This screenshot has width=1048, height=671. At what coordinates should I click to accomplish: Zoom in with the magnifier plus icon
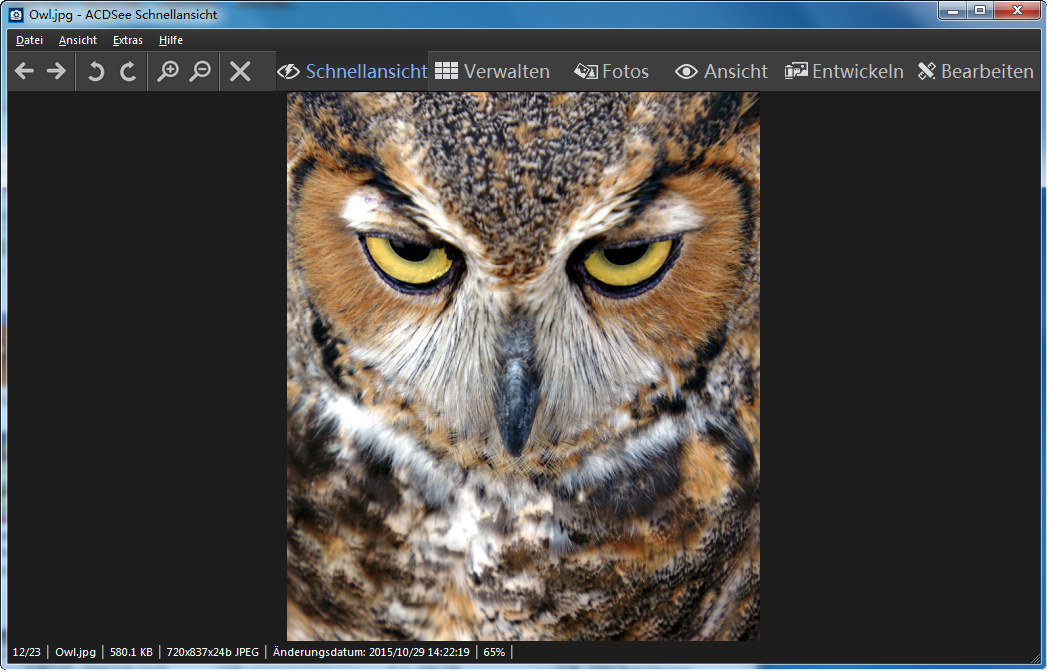[x=168, y=71]
